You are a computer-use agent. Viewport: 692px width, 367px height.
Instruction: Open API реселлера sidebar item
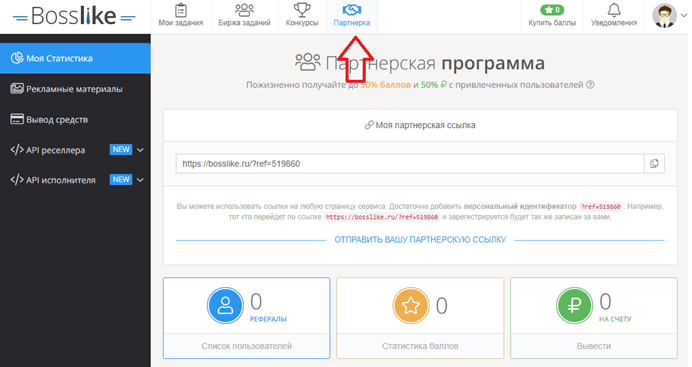point(75,150)
